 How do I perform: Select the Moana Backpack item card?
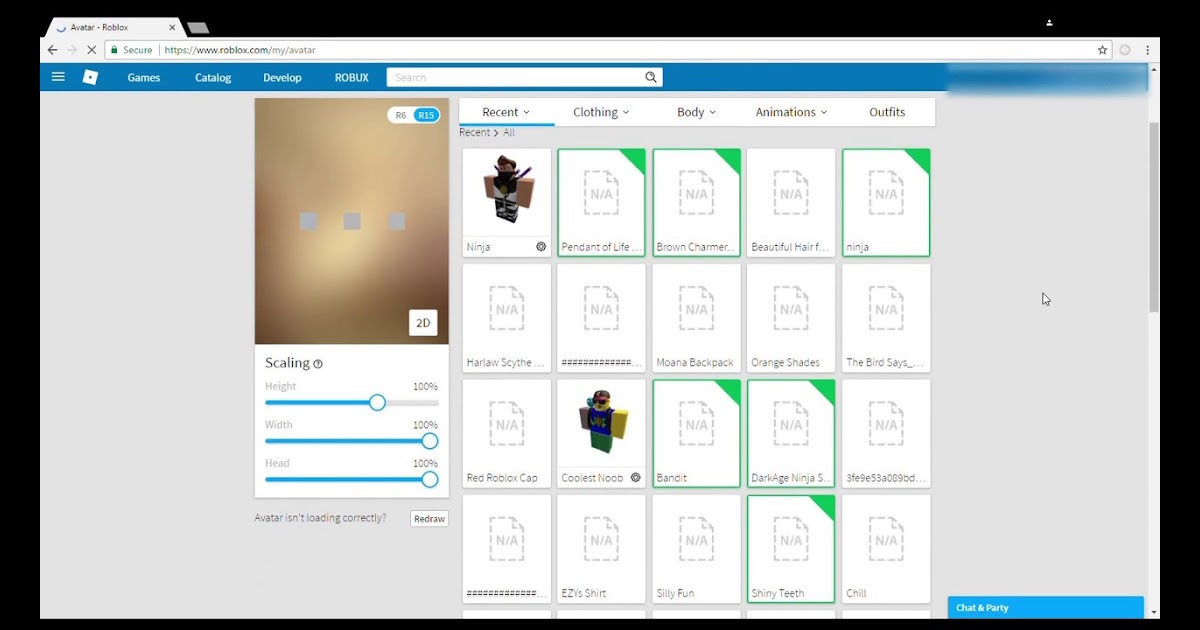(x=696, y=318)
